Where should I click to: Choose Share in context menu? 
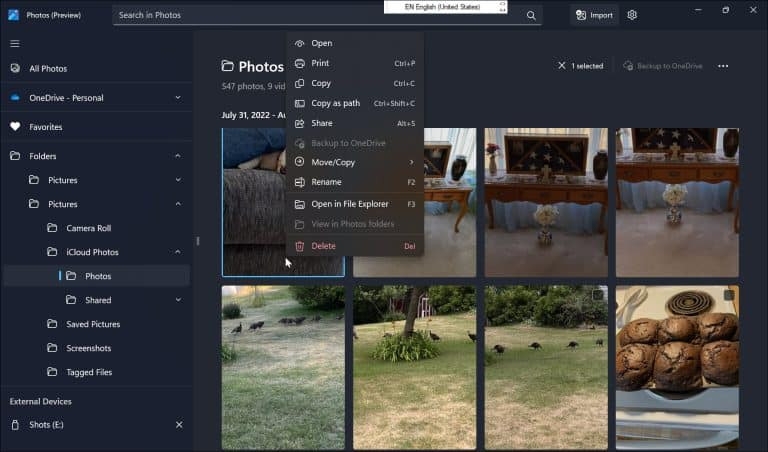355,123
